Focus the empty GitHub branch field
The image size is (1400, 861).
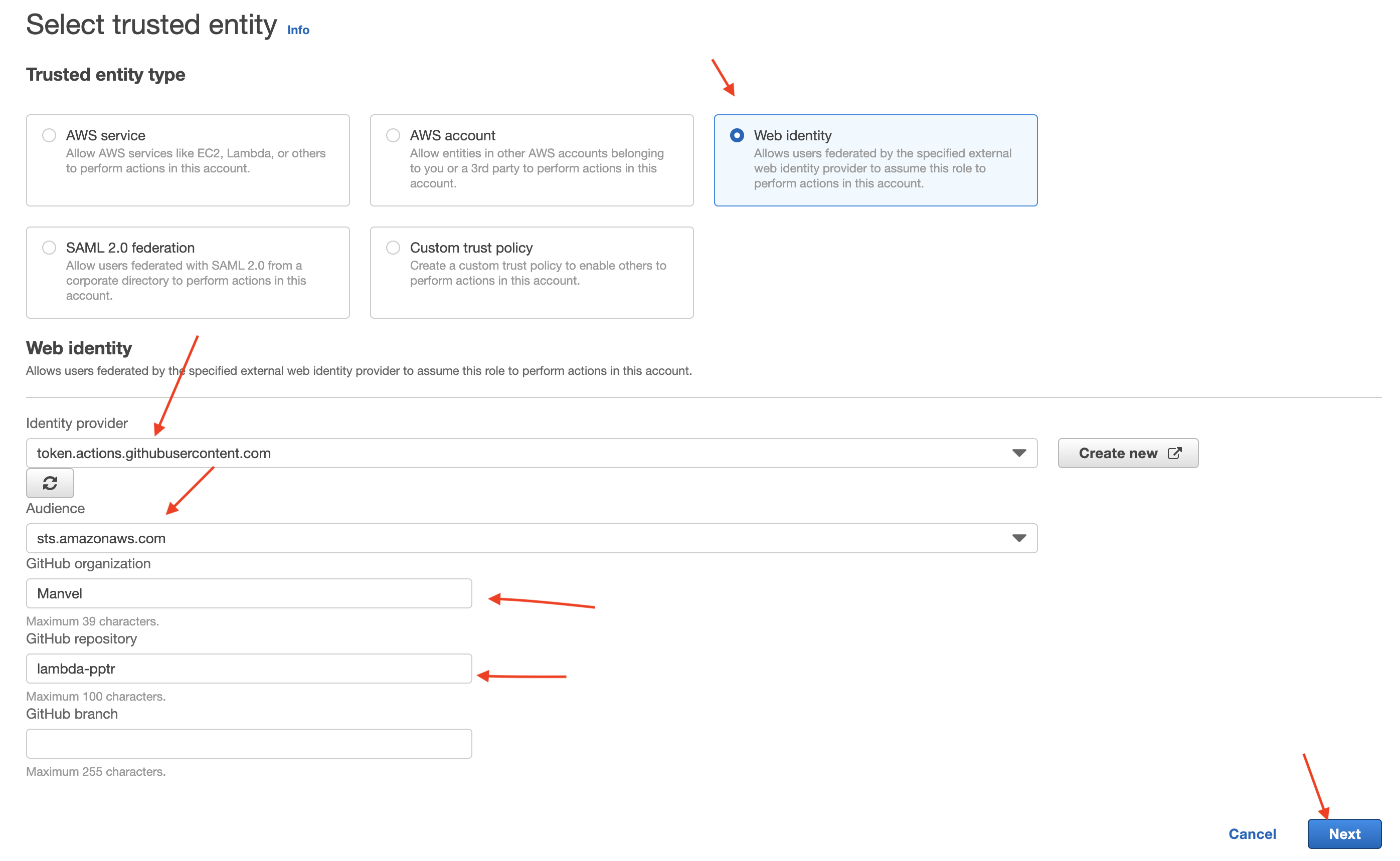coord(249,744)
